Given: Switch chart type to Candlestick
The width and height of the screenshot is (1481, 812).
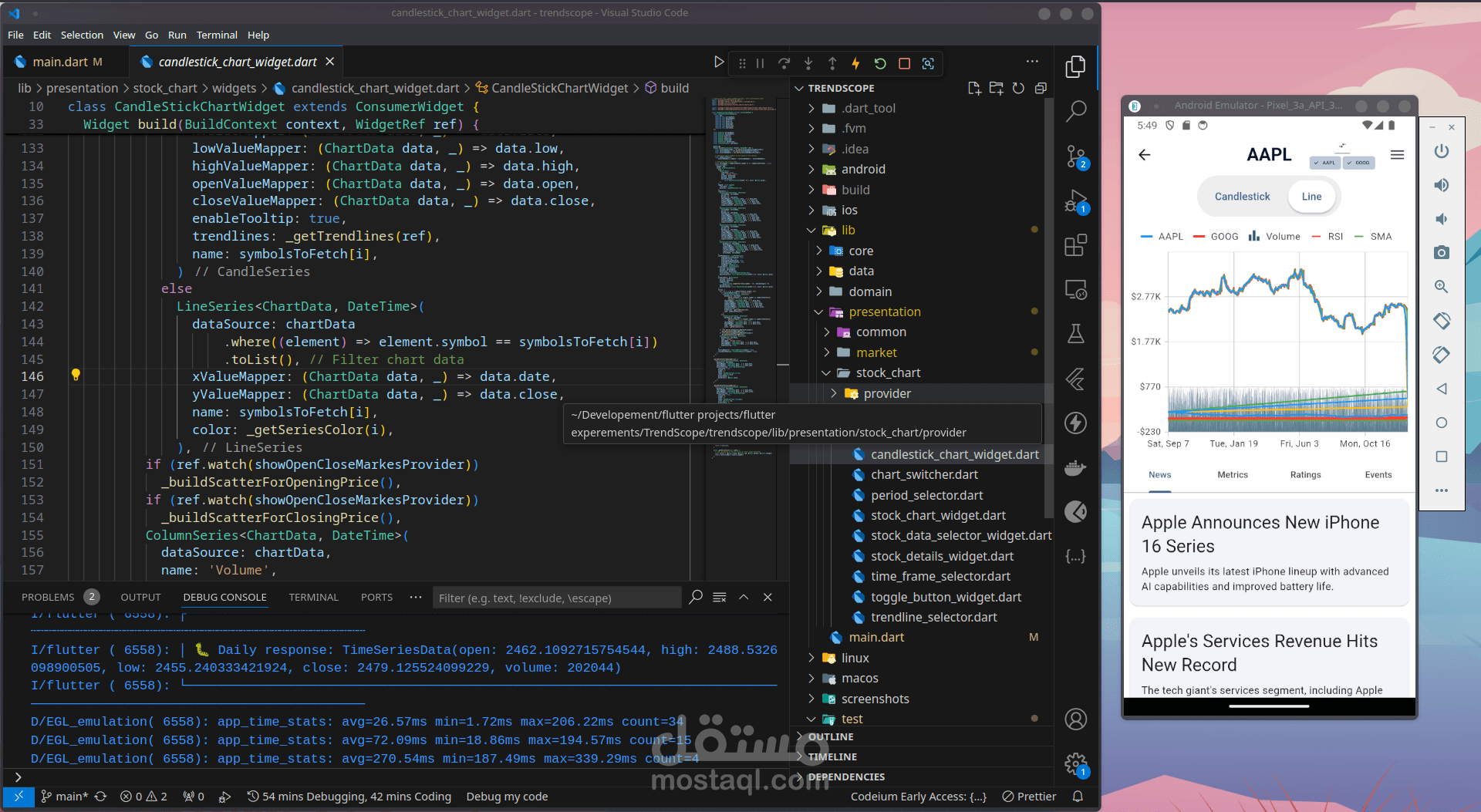Looking at the screenshot, I should pyautogui.click(x=1242, y=197).
